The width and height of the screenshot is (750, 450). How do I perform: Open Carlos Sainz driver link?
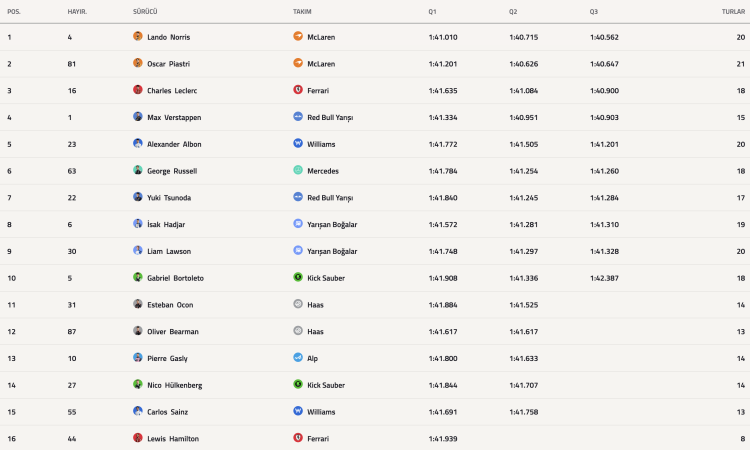pyautogui.click(x=167, y=412)
